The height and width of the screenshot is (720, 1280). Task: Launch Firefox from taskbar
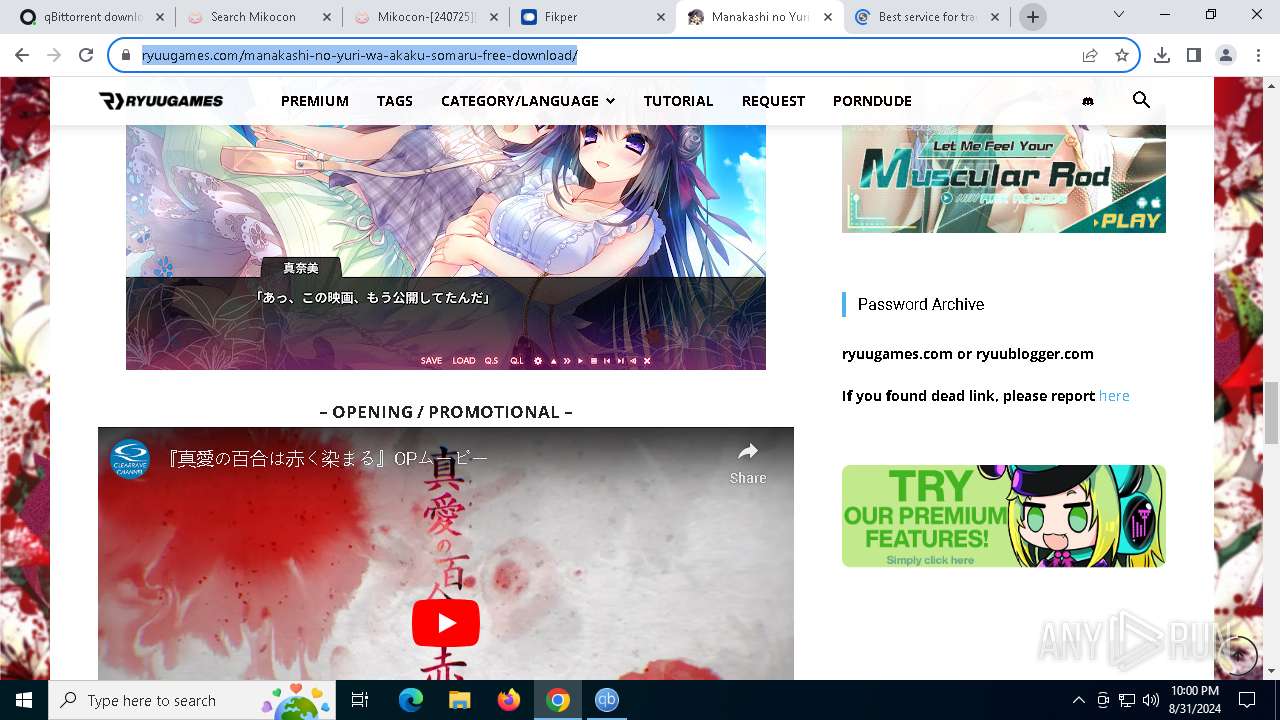509,700
